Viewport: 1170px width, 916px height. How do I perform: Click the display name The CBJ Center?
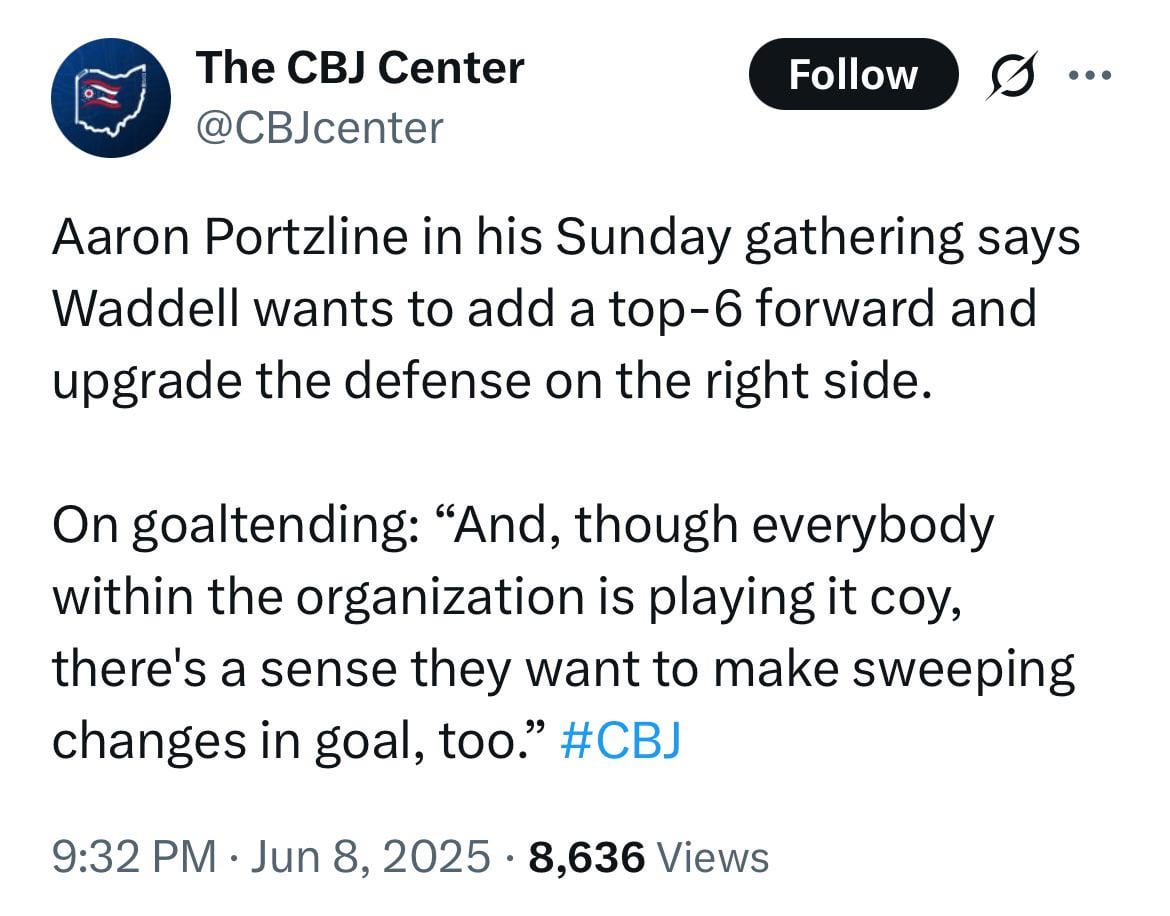[x=360, y=68]
